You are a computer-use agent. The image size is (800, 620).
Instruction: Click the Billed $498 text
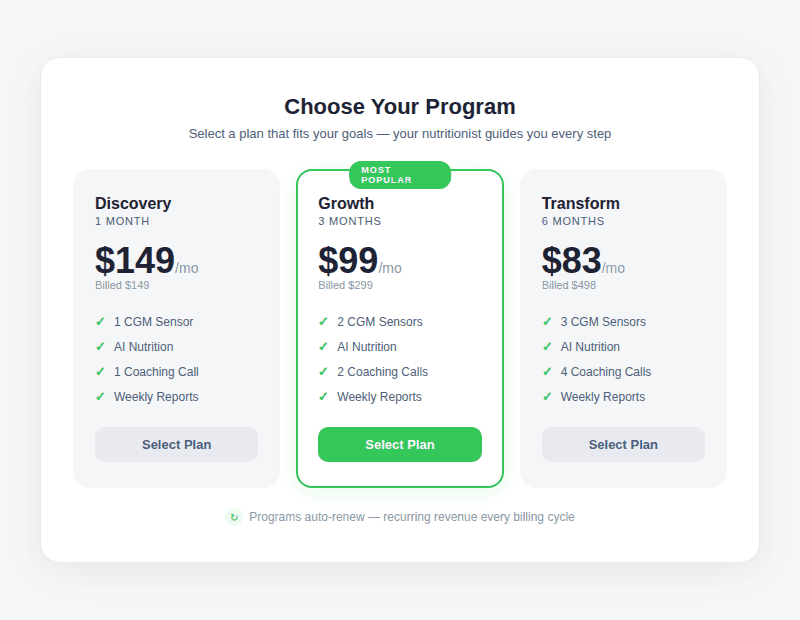[x=569, y=285]
